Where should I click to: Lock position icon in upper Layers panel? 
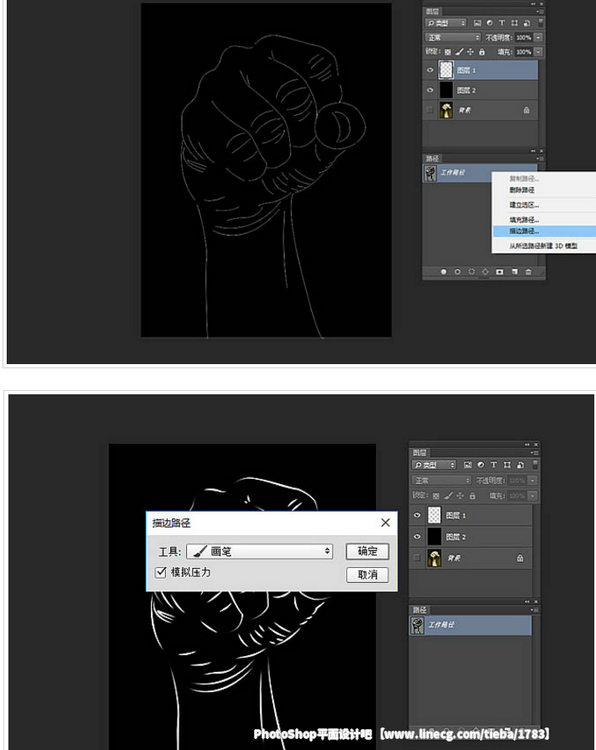[x=470, y=52]
